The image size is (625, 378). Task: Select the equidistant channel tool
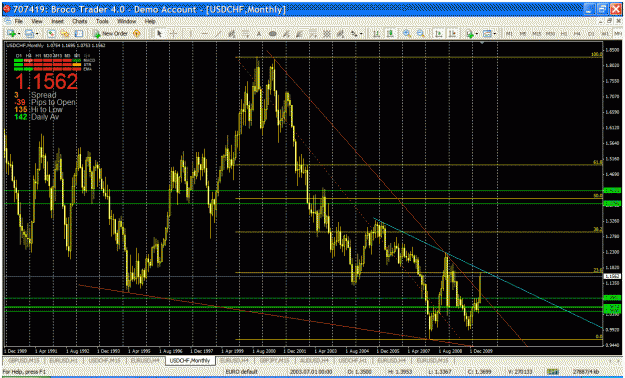click(x=232, y=34)
